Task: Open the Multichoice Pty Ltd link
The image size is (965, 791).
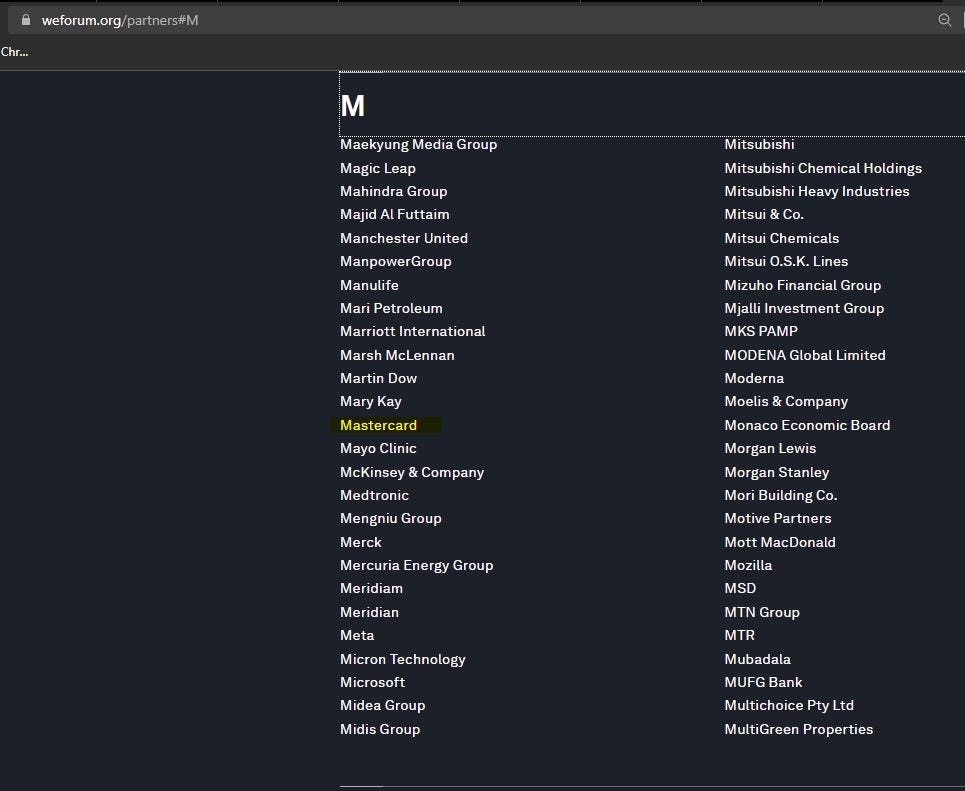Action: [x=789, y=705]
